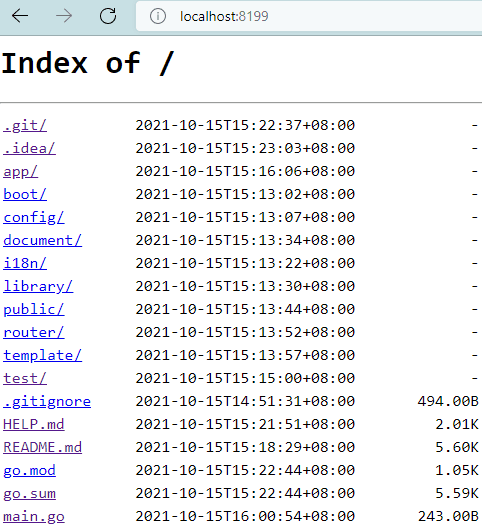Screen dimensions: 482x529
Task: Click the 5.60K size of README.md
Action: 457,448
